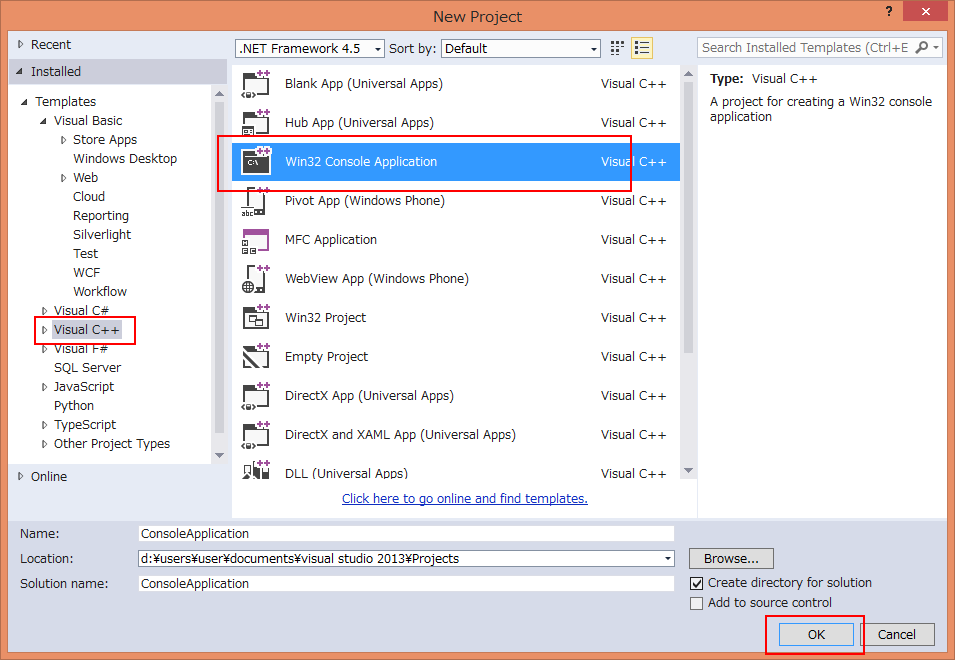Expand the Recent section
Image resolution: width=955 pixels, height=660 pixels.
(x=21, y=44)
